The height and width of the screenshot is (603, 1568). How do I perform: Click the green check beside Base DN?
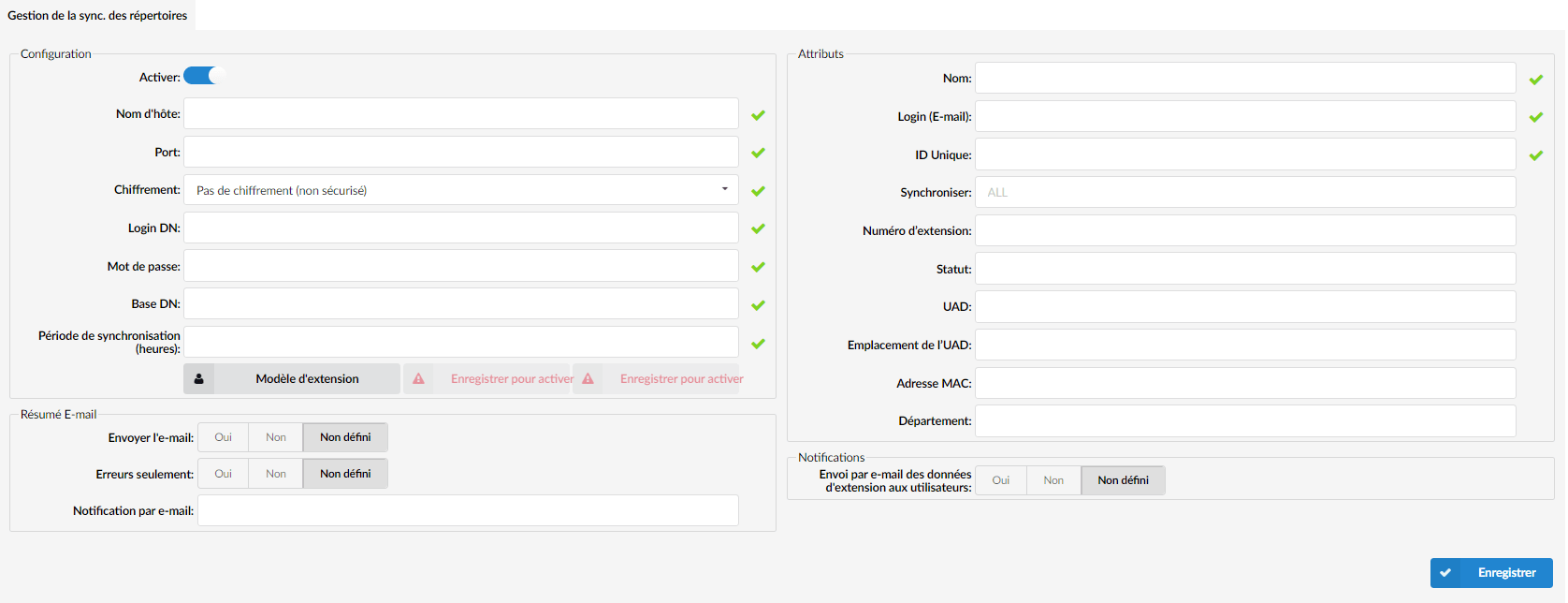point(758,305)
